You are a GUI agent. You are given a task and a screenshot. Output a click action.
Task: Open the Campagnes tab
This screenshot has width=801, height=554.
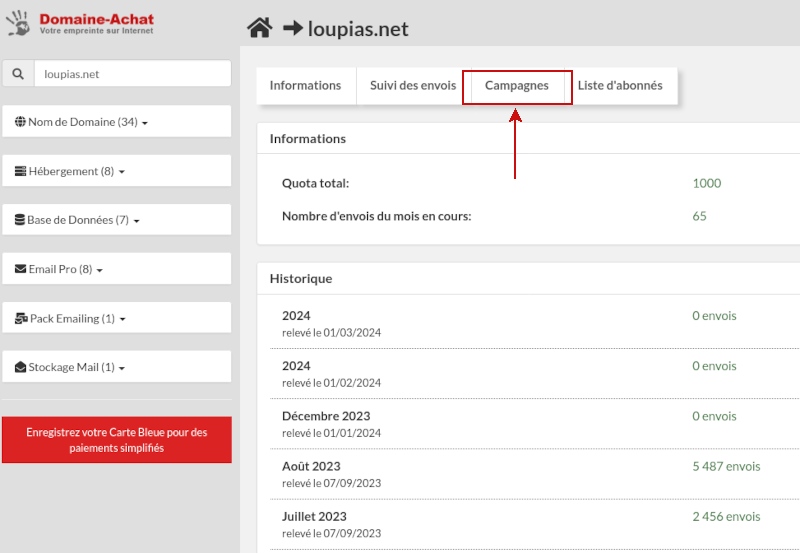click(x=517, y=85)
